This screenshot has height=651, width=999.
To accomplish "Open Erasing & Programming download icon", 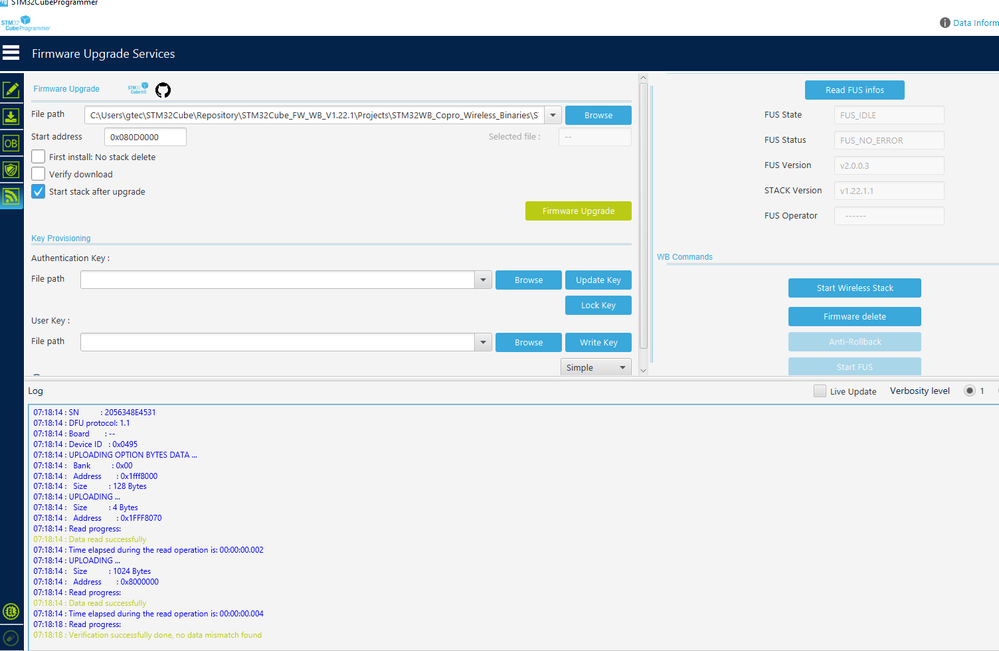I will pos(11,117).
